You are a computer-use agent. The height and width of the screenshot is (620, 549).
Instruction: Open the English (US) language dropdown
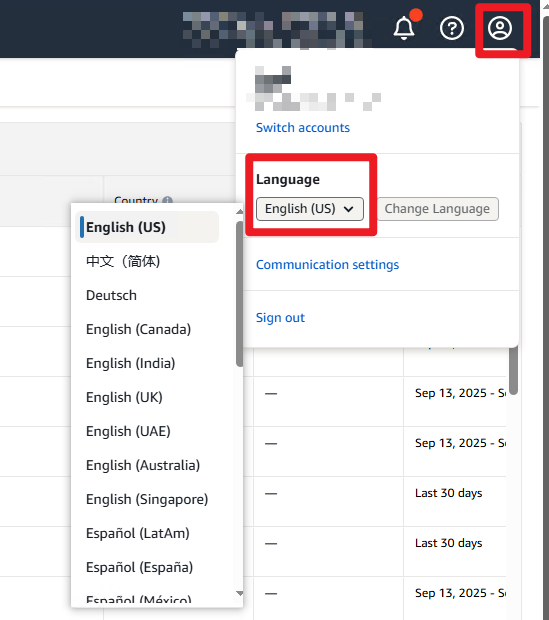coord(310,209)
